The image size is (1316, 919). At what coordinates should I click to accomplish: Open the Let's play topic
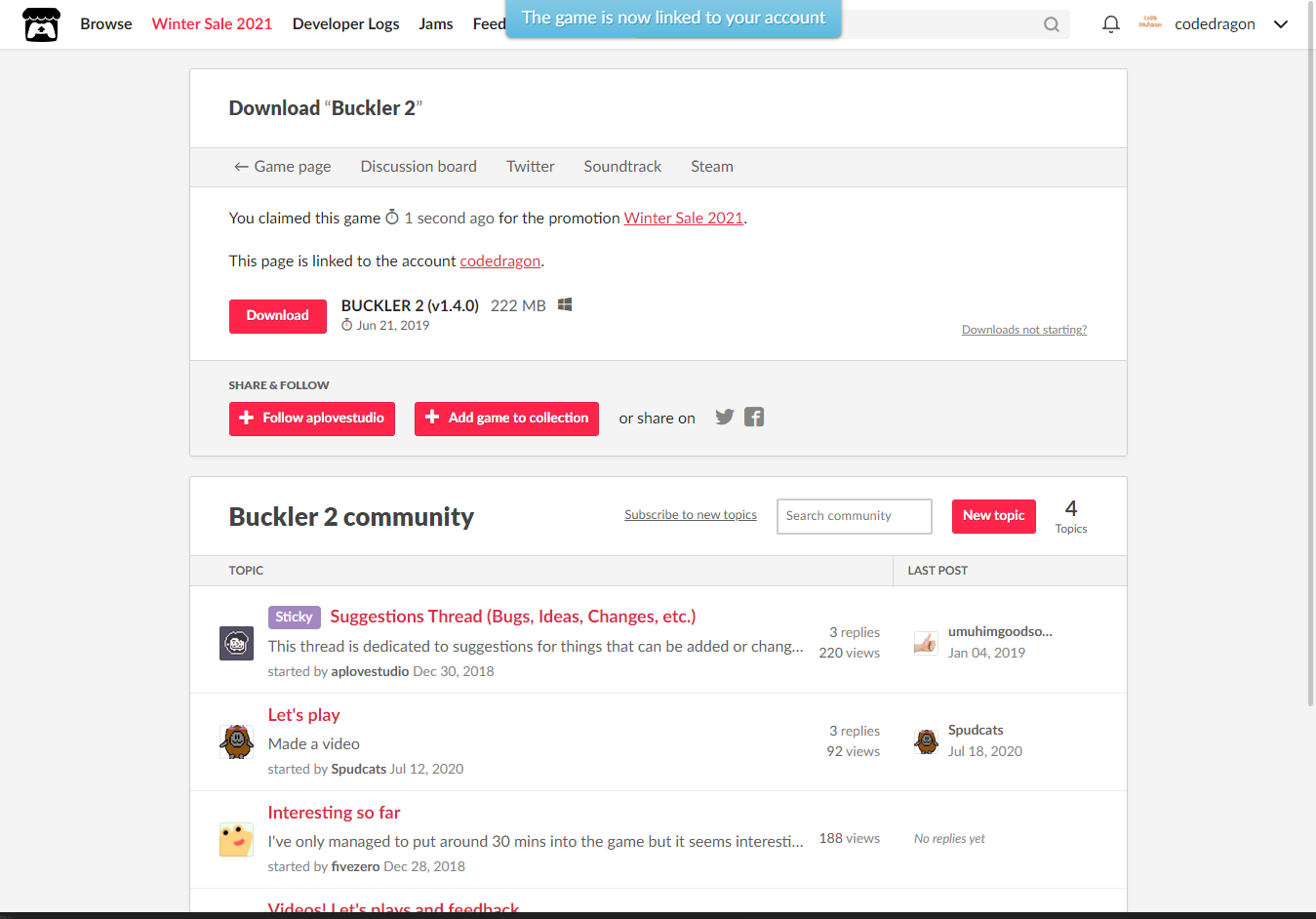(304, 715)
